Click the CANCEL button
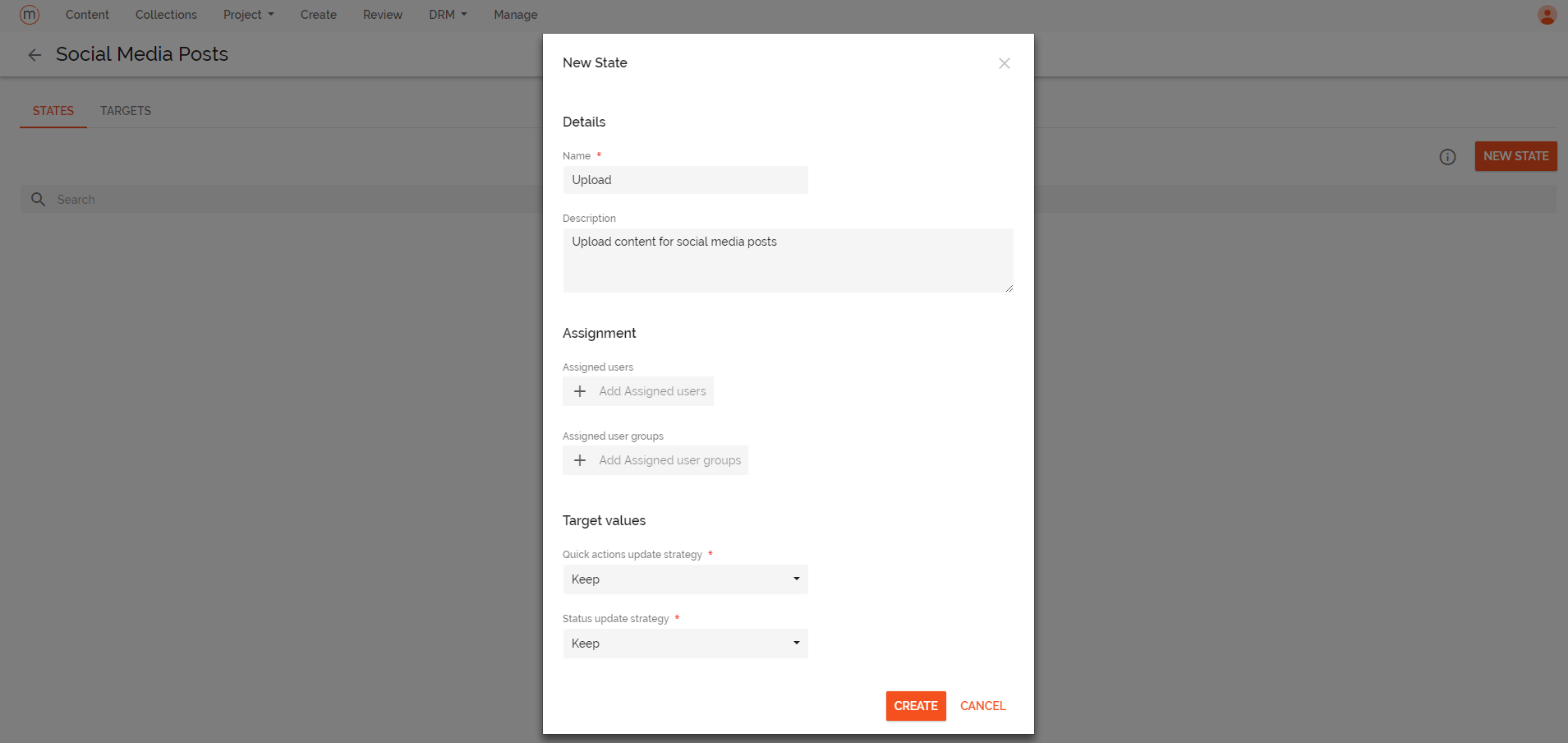 pos(982,706)
